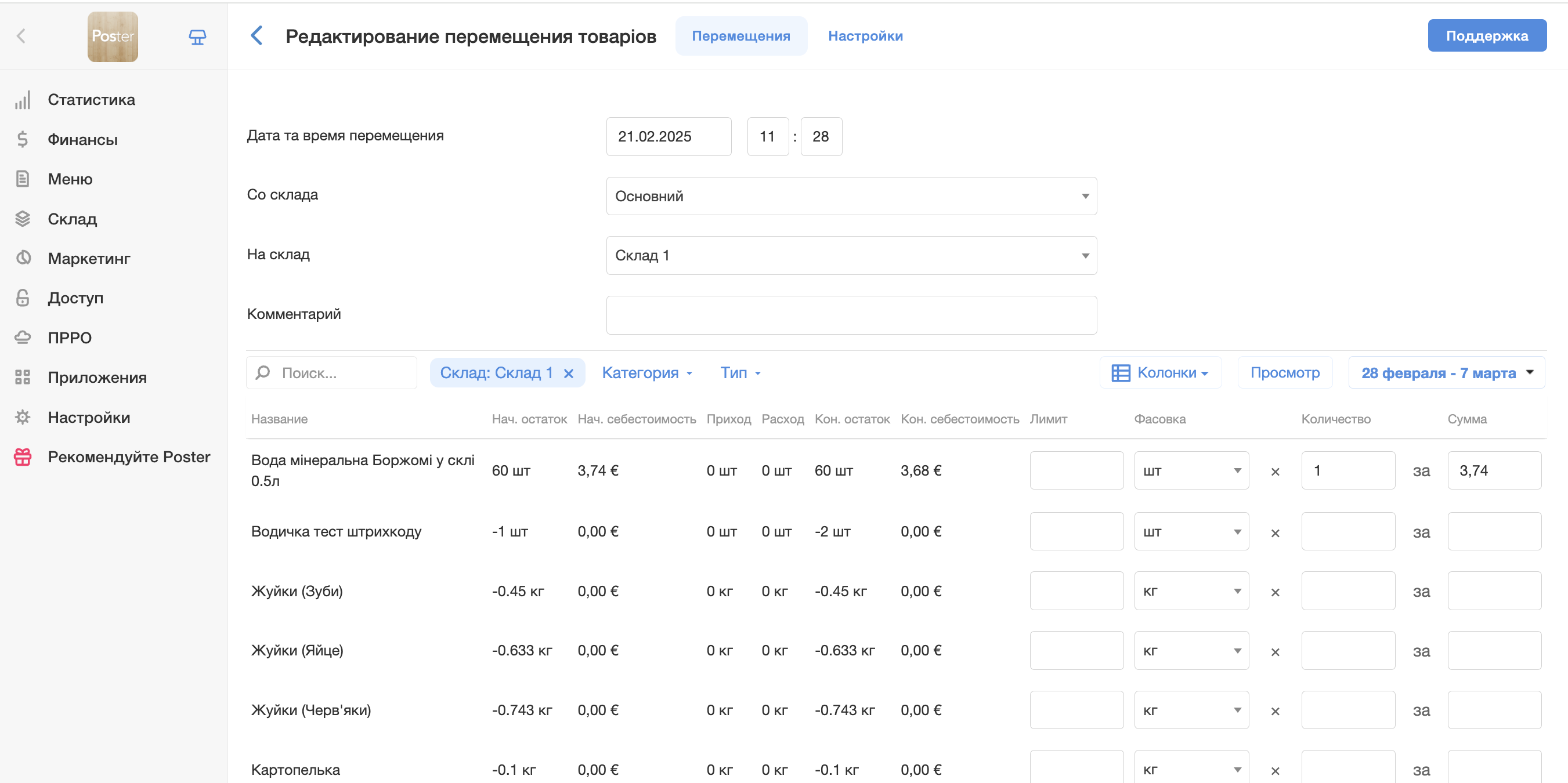Click the Поиск search field
The width and height of the screenshot is (1568, 783).
click(x=332, y=372)
